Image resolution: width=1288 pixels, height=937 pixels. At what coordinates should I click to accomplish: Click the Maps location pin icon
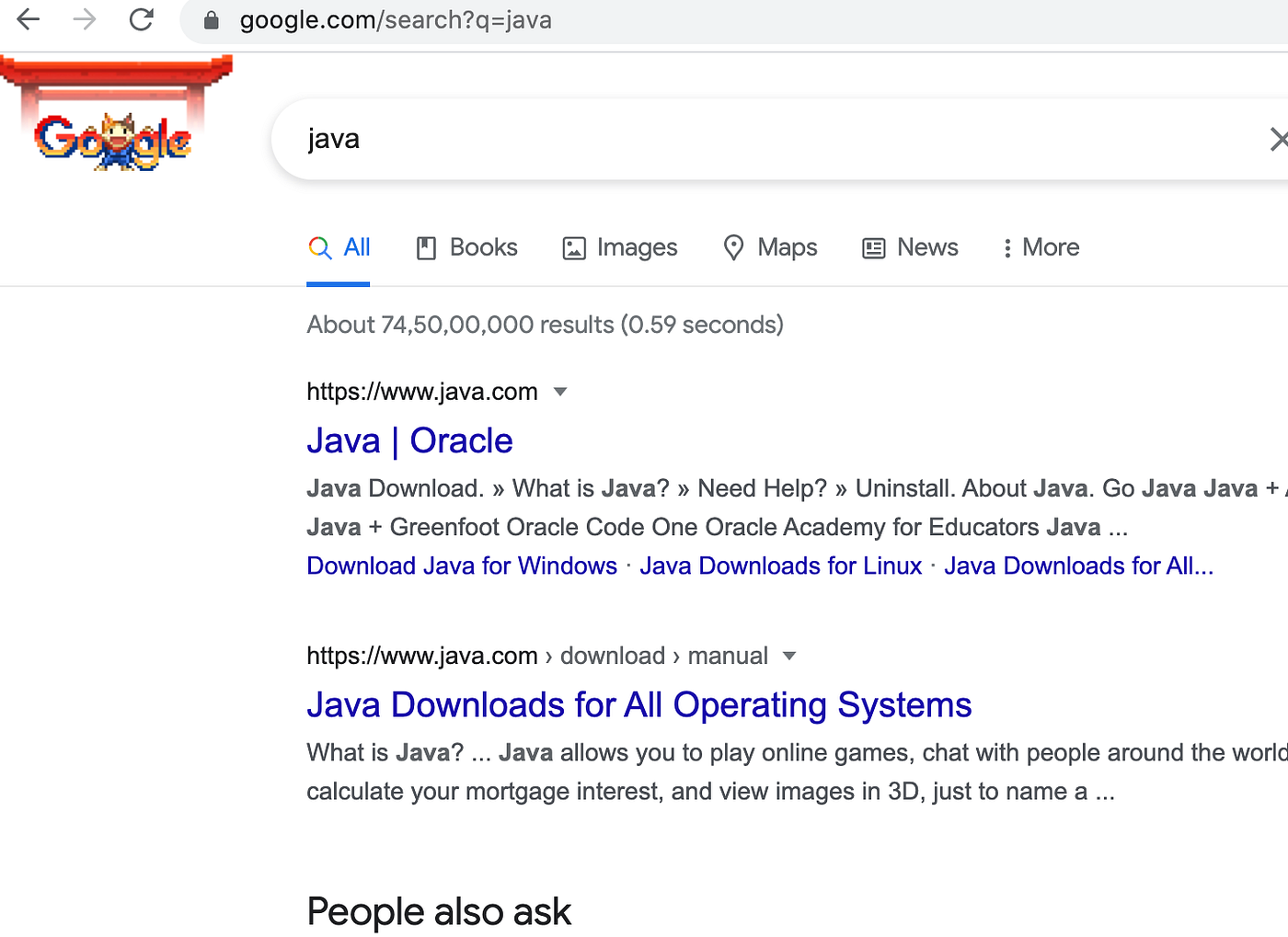(x=733, y=247)
